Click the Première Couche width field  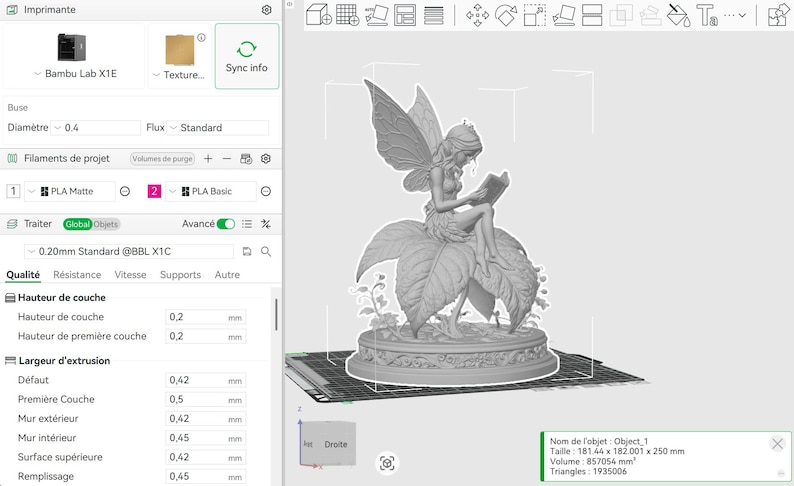click(x=206, y=399)
